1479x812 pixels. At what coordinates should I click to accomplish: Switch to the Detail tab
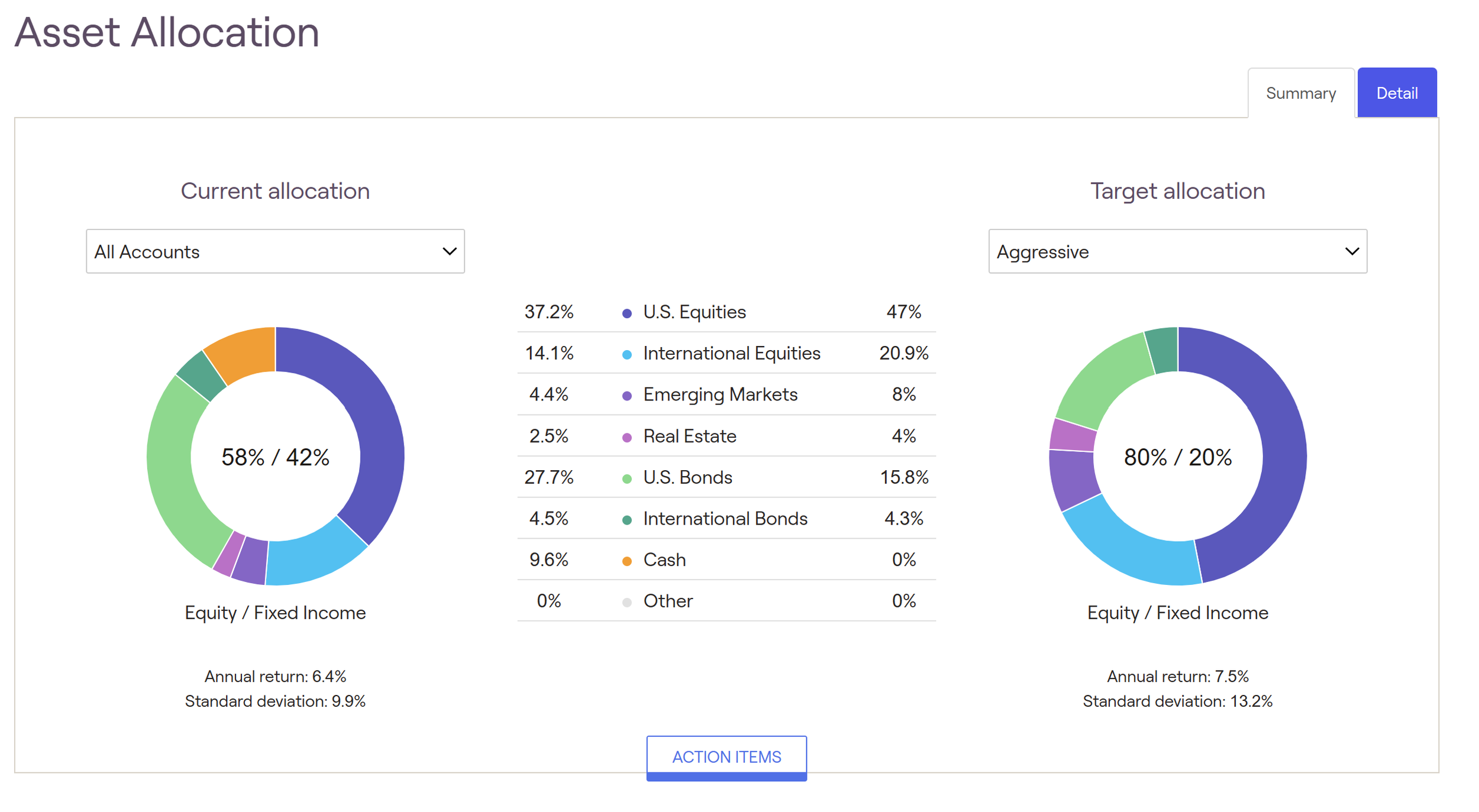click(1397, 93)
